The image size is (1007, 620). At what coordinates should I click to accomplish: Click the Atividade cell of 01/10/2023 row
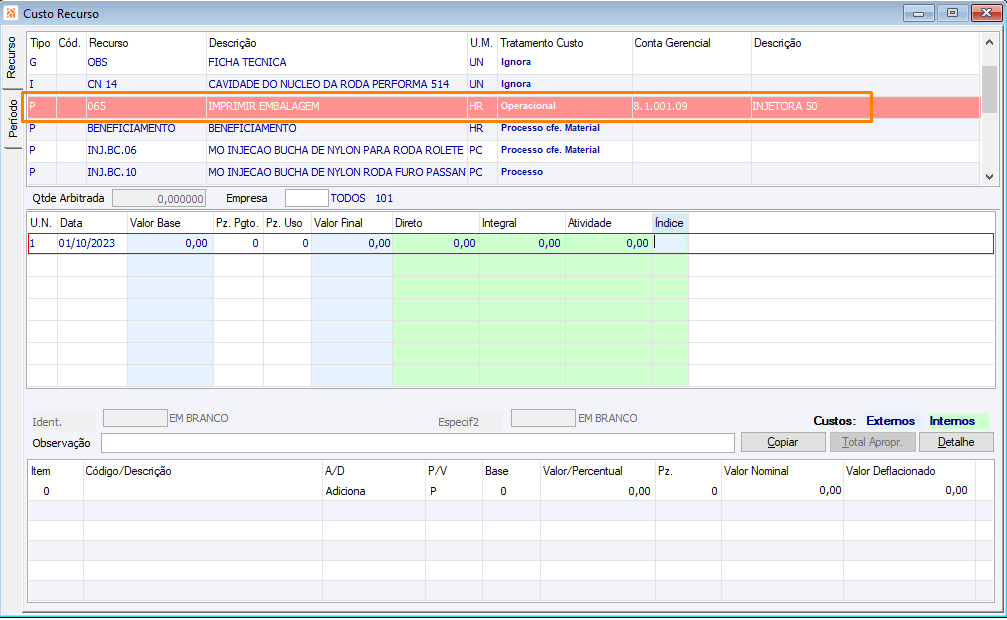[608, 243]
